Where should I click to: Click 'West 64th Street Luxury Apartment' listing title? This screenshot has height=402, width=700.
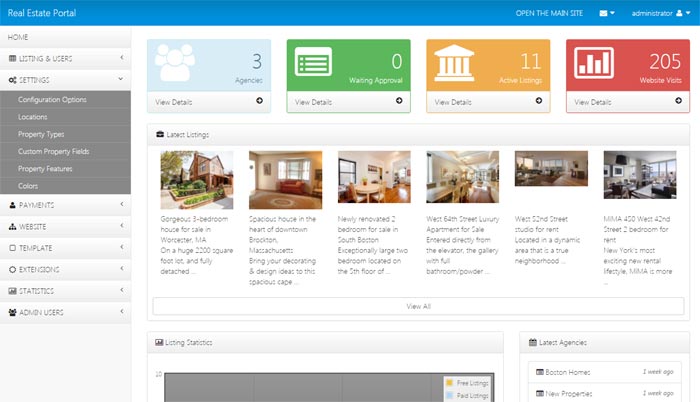462,224
